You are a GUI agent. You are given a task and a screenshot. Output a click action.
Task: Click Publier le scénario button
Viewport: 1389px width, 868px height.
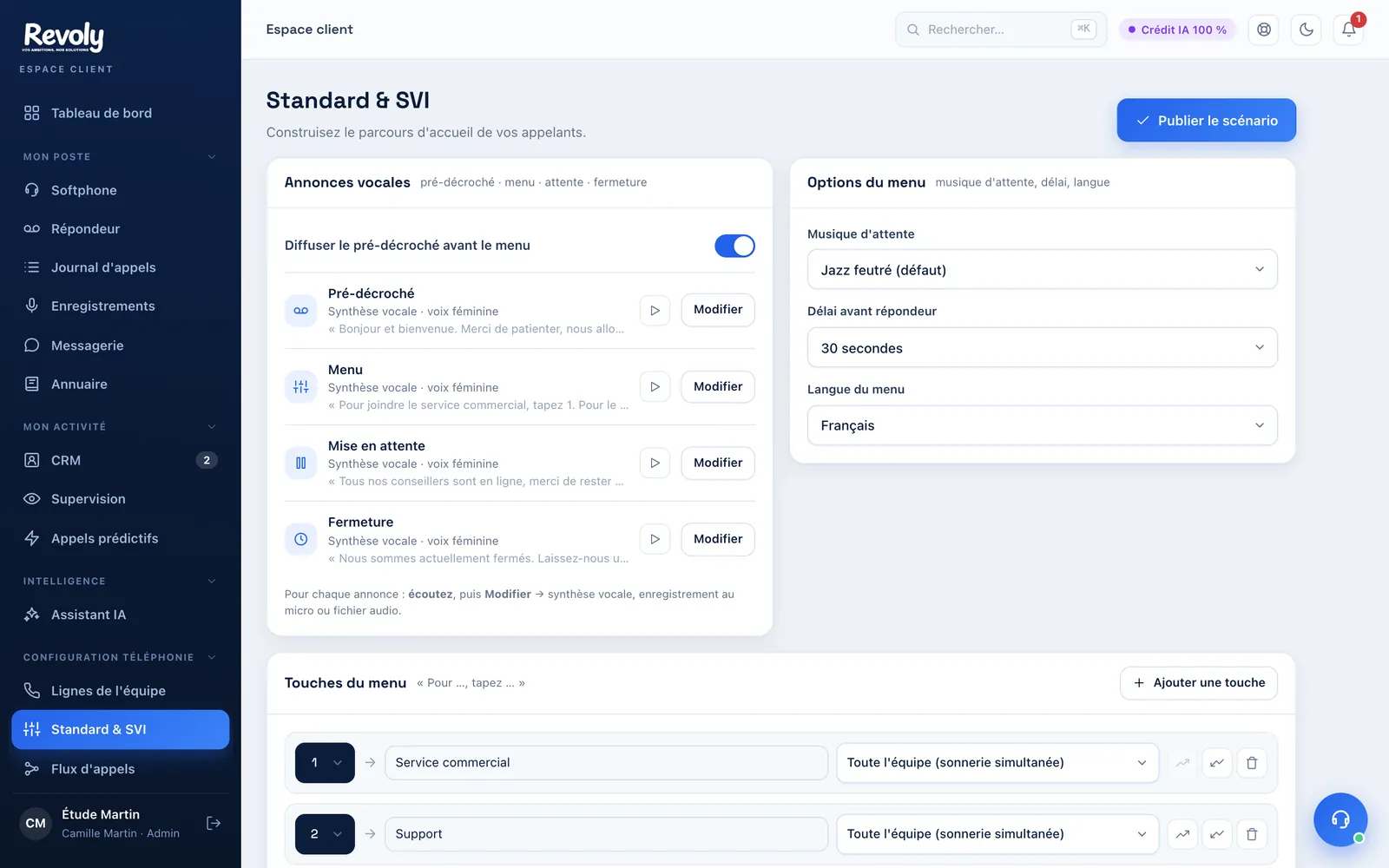pos(1206,121)
